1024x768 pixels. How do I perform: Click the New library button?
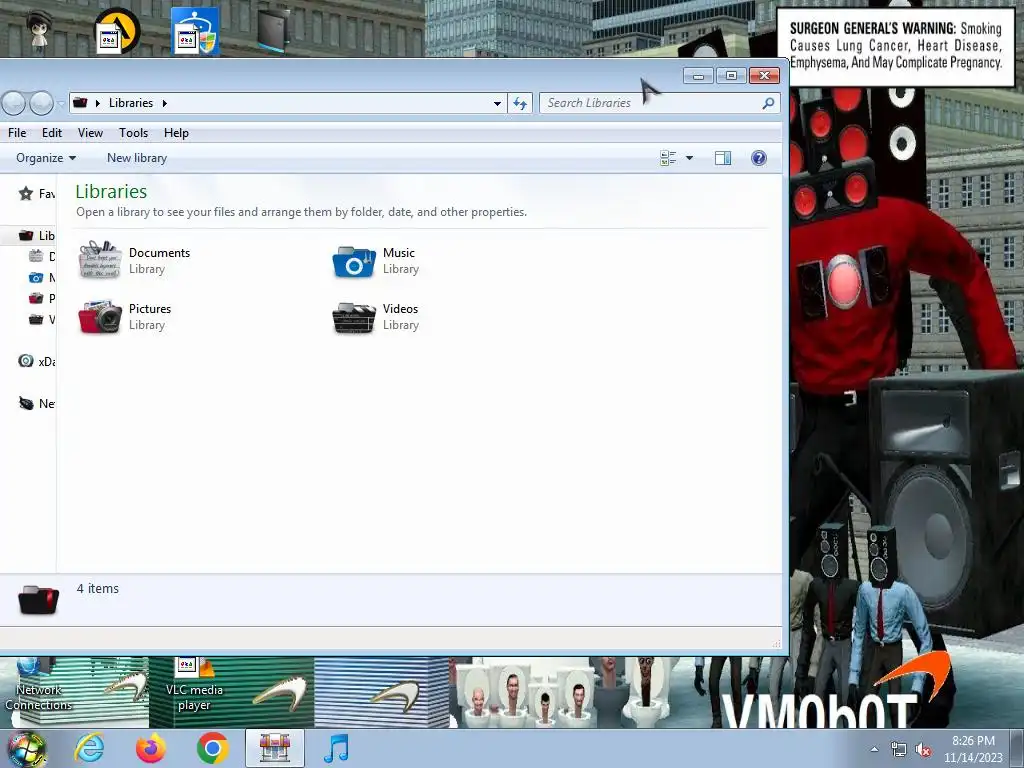pyautogui.click(x=137, y=158)
